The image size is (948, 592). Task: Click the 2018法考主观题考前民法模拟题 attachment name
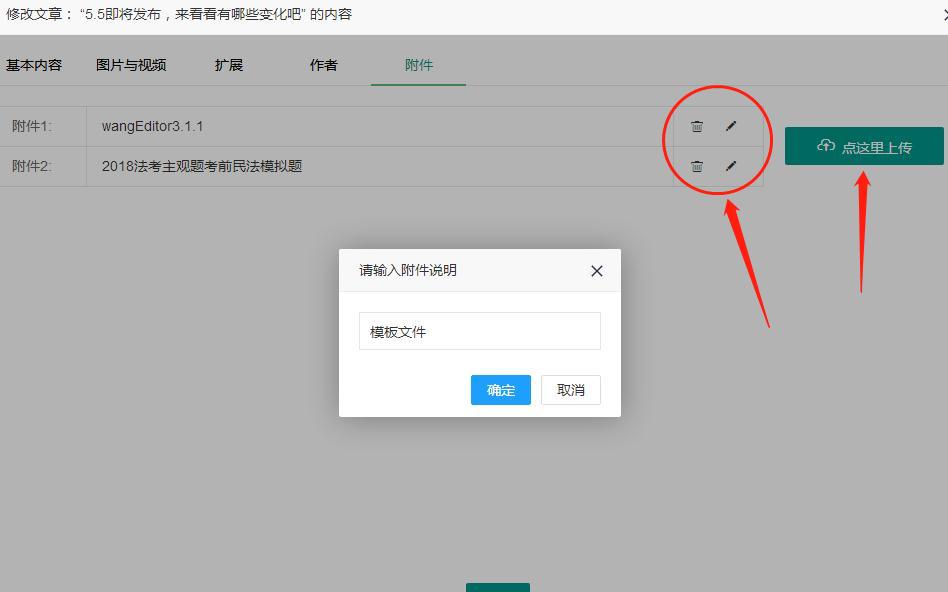pos(202,166)
